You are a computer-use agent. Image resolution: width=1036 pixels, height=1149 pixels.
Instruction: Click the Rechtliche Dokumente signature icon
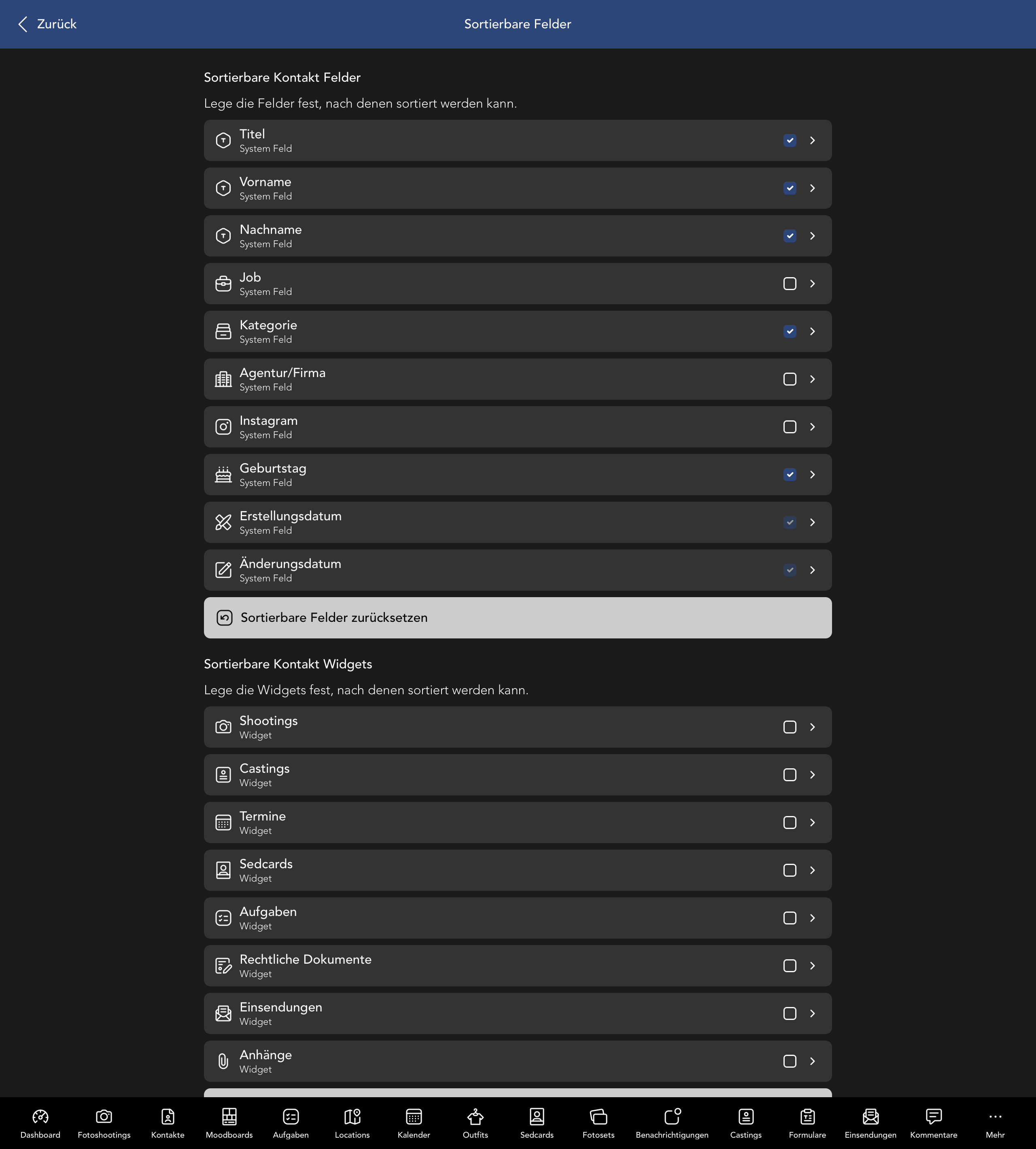(223, 966)
